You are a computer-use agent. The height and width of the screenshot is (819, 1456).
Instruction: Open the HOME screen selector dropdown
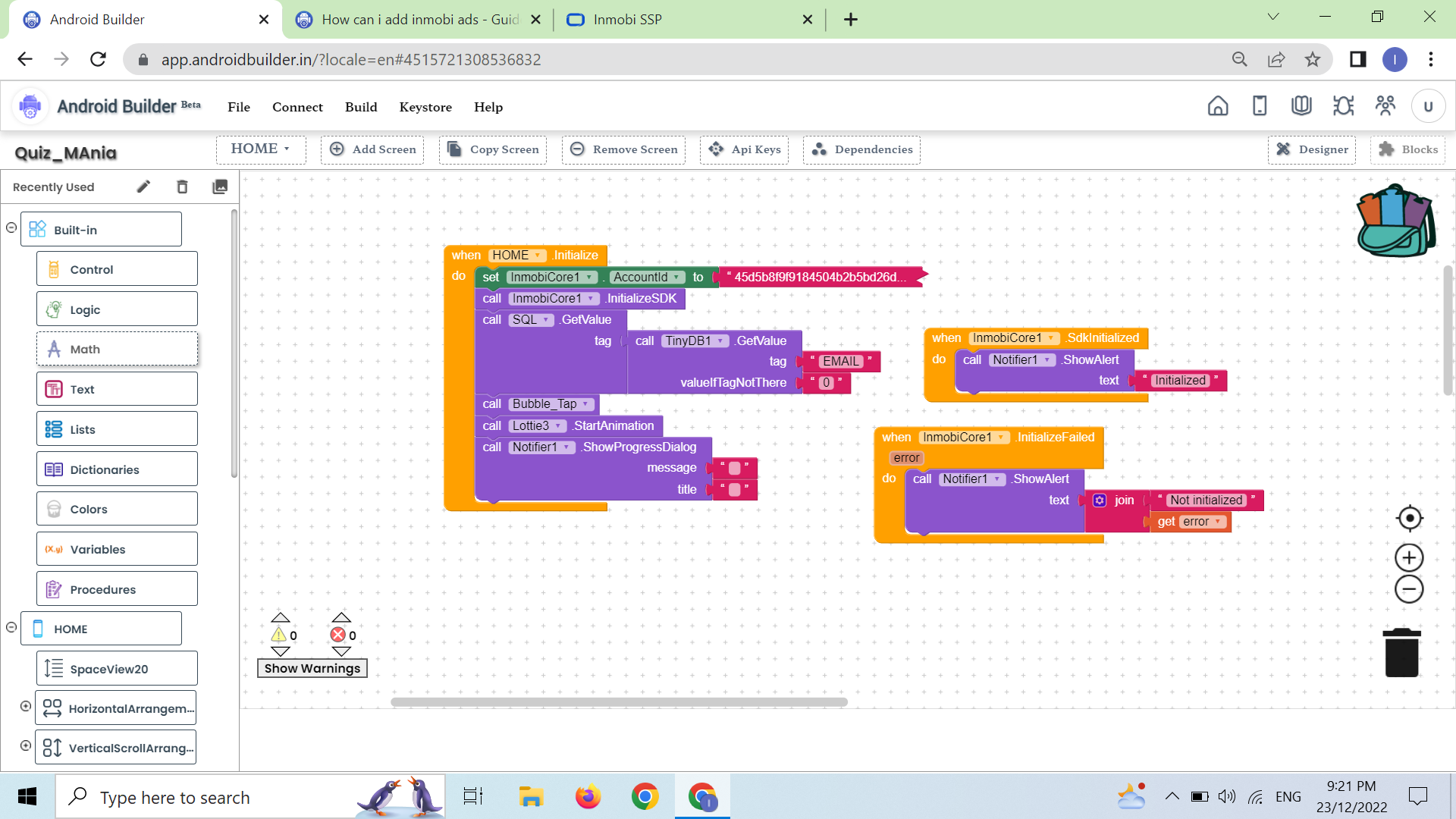pyautogui.click(x=261, y=149)
